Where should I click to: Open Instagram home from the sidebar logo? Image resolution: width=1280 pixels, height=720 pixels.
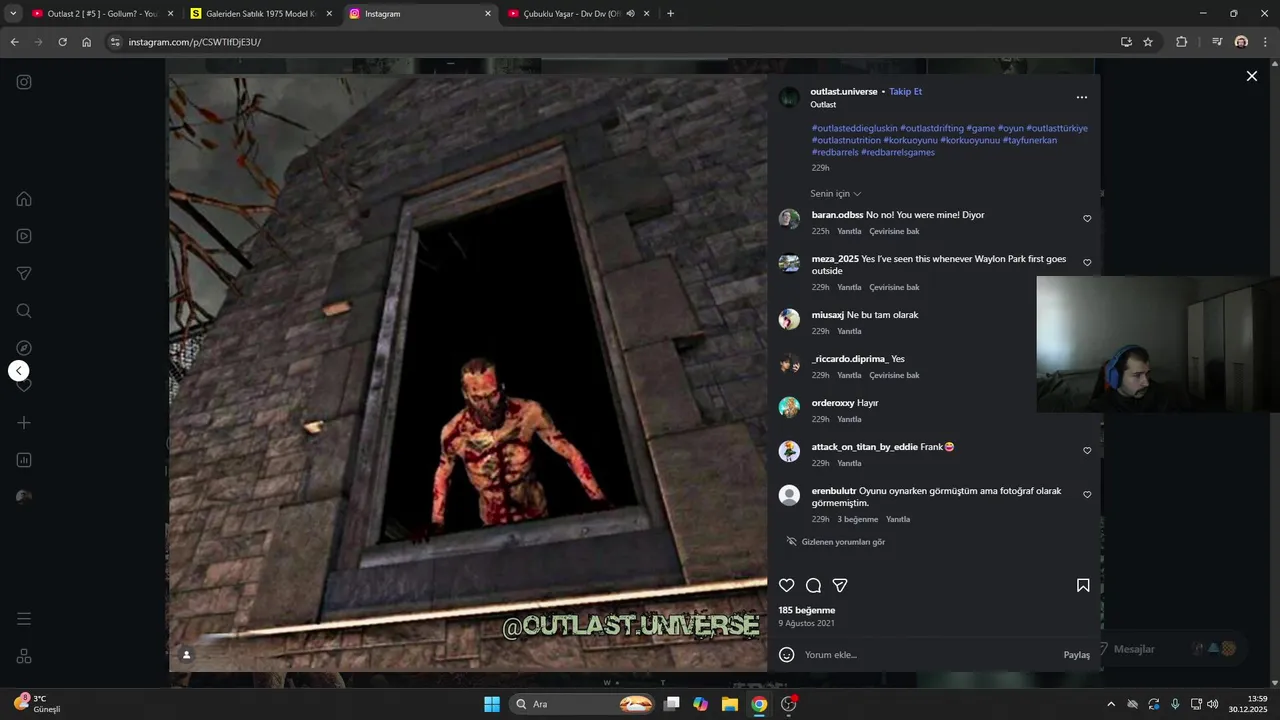pos(24,82)
